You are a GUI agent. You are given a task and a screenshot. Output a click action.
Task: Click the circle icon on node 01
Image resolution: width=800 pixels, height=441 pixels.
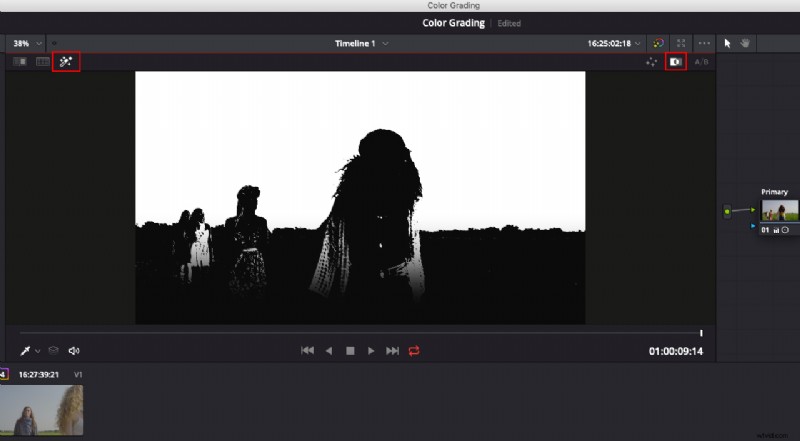pos(785,230)
